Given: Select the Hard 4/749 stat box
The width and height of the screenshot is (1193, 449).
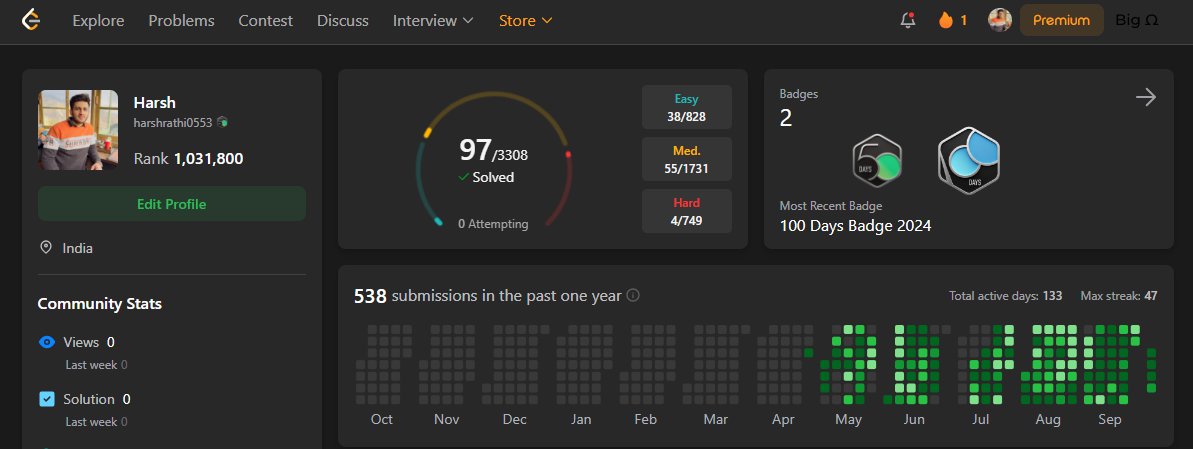Looking at the screenshot, I should (686, 211).
